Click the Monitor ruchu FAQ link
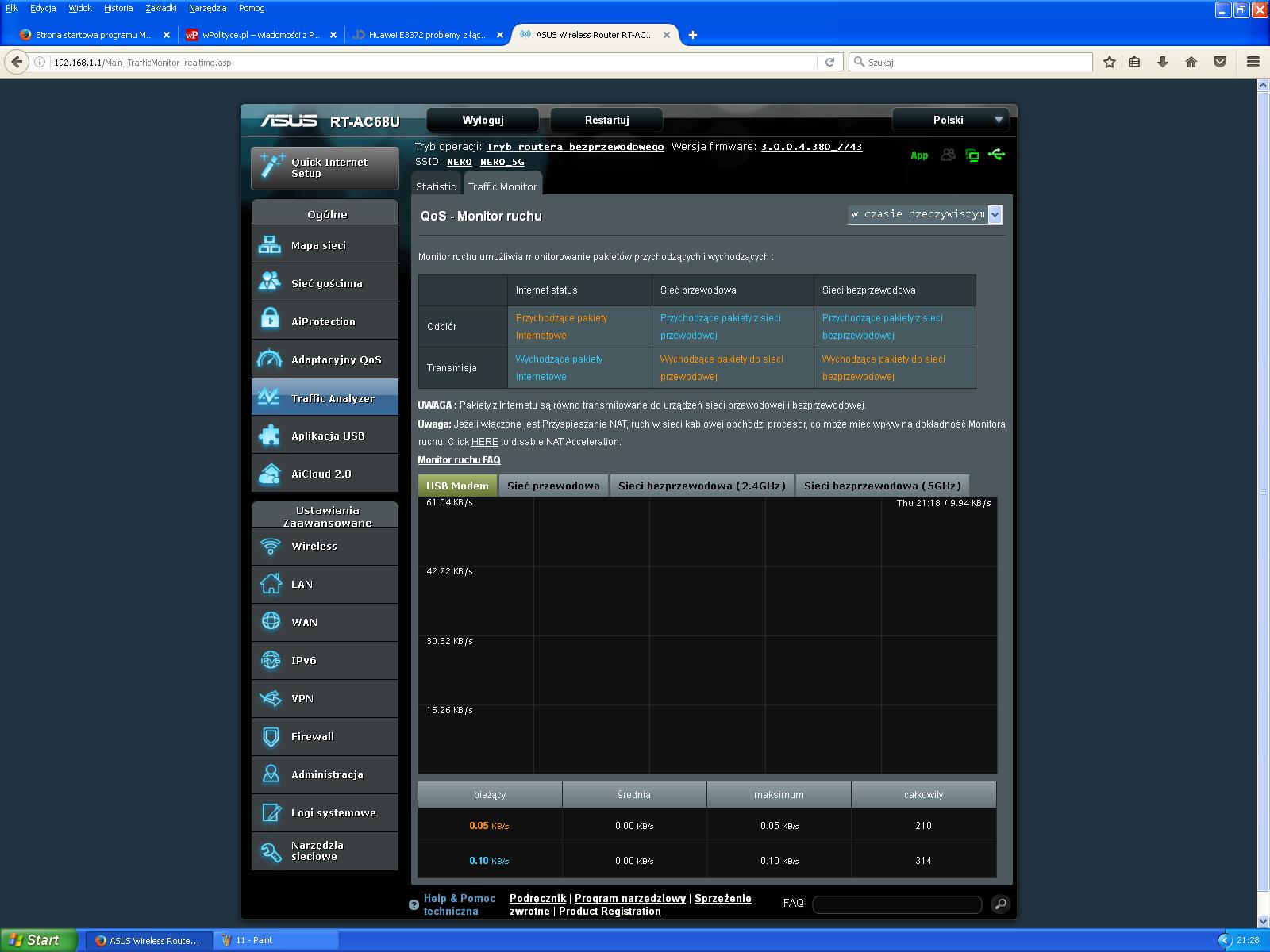 (x=459, y=460)
